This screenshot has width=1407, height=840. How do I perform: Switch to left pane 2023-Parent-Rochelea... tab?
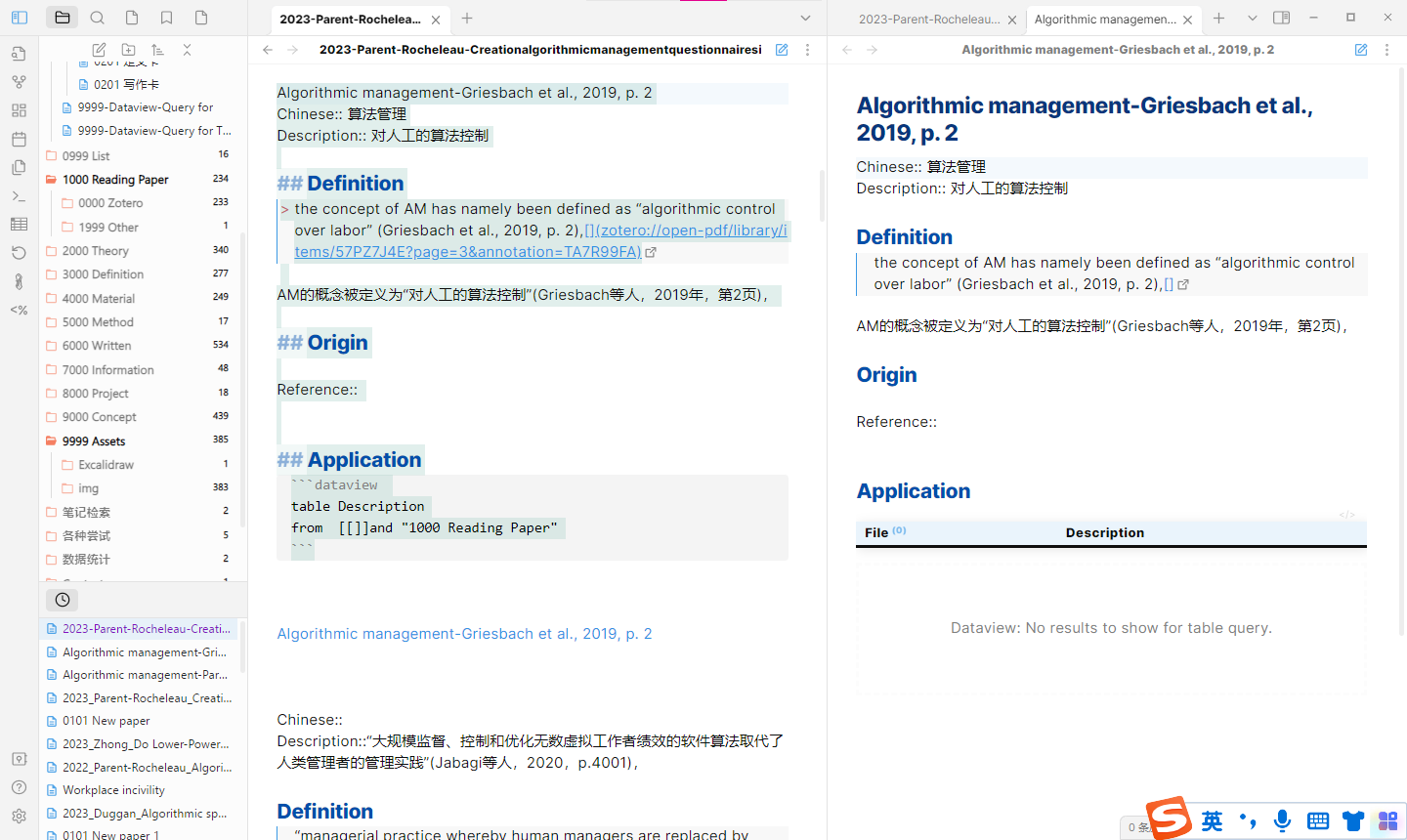click(x=350, y=19)
